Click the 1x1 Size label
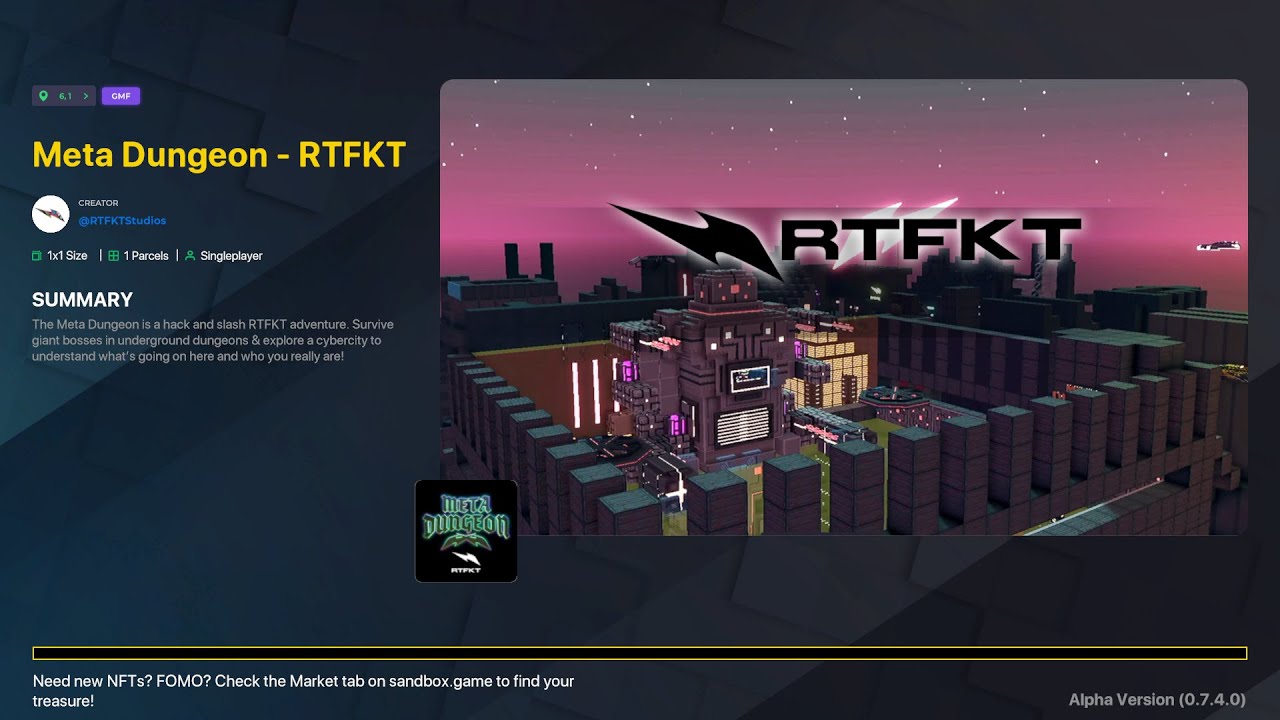 [x=61, y=256]
